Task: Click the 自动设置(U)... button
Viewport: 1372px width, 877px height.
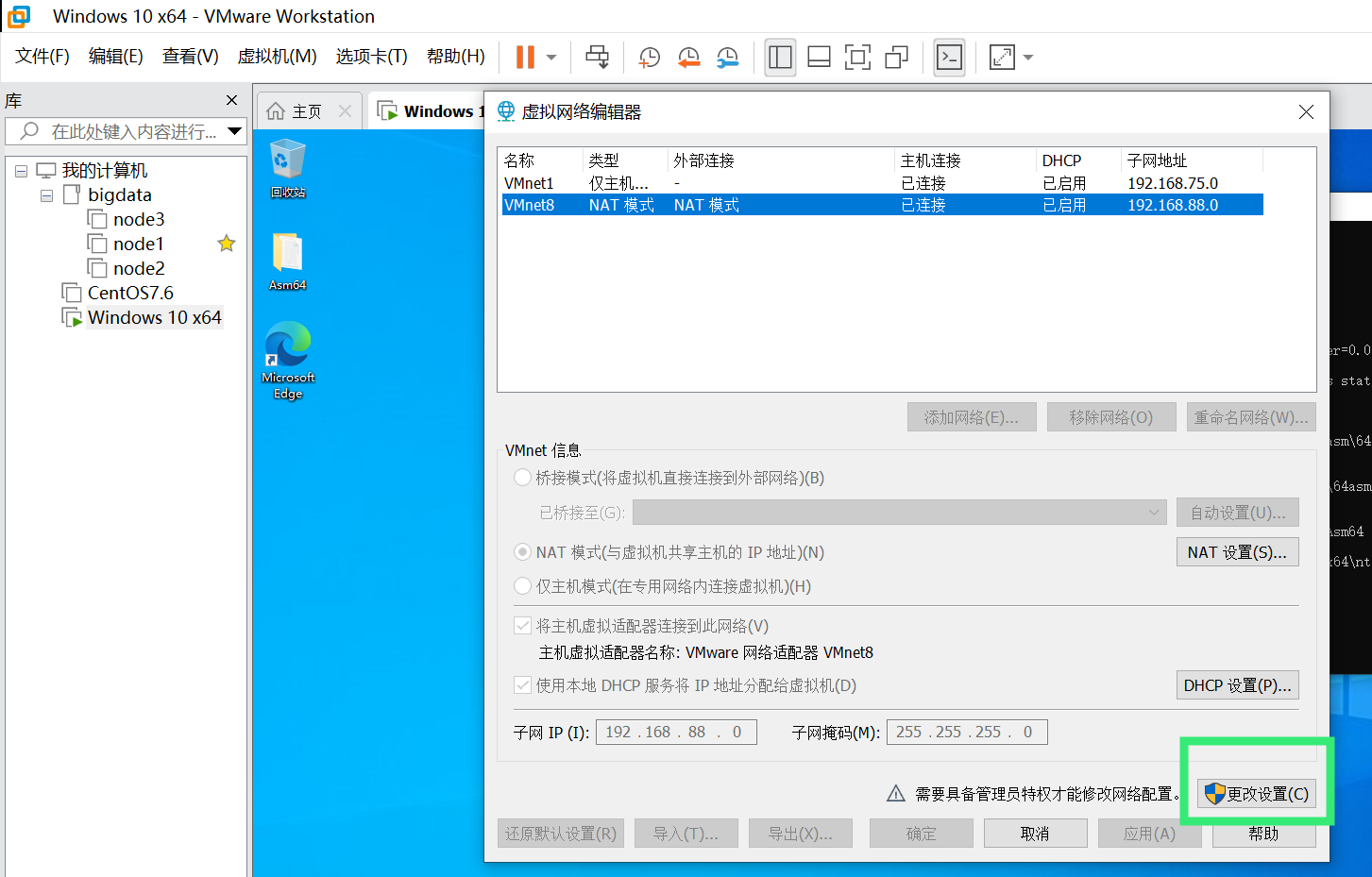Action: pyautogui.click(x=1238, y=513)
